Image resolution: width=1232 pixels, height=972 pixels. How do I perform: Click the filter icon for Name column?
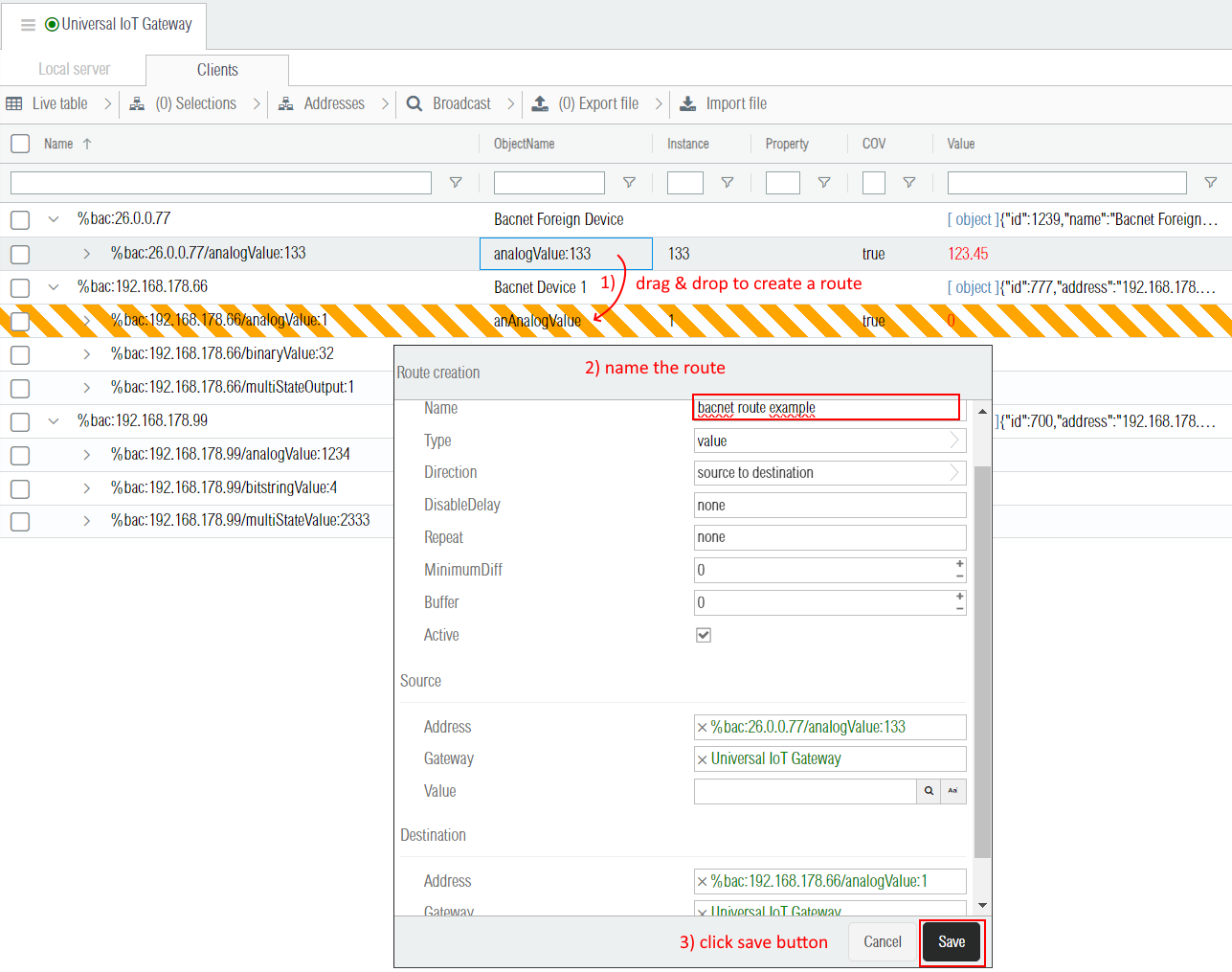(x=456, y=183)
